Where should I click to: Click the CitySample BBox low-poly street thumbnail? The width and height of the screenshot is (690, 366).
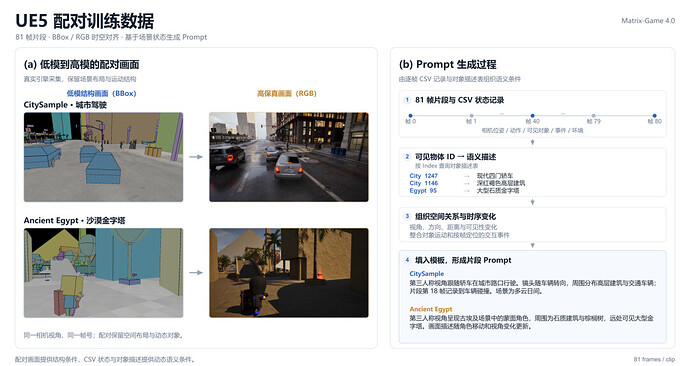click(103, 157)
